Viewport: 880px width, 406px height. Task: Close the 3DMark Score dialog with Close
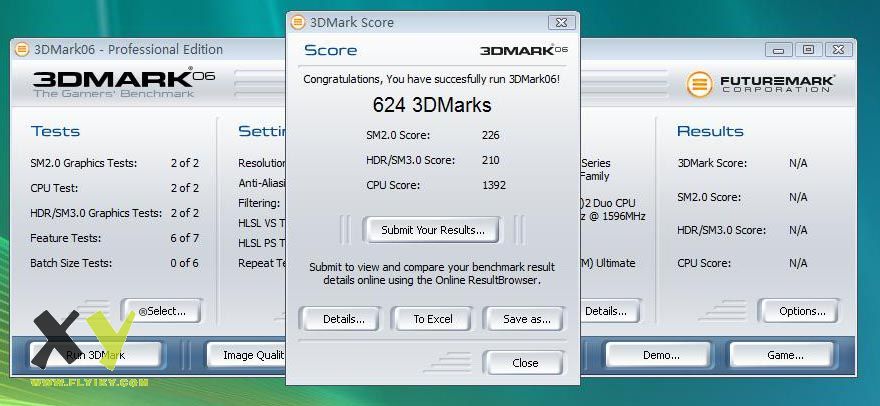[525, 363]
